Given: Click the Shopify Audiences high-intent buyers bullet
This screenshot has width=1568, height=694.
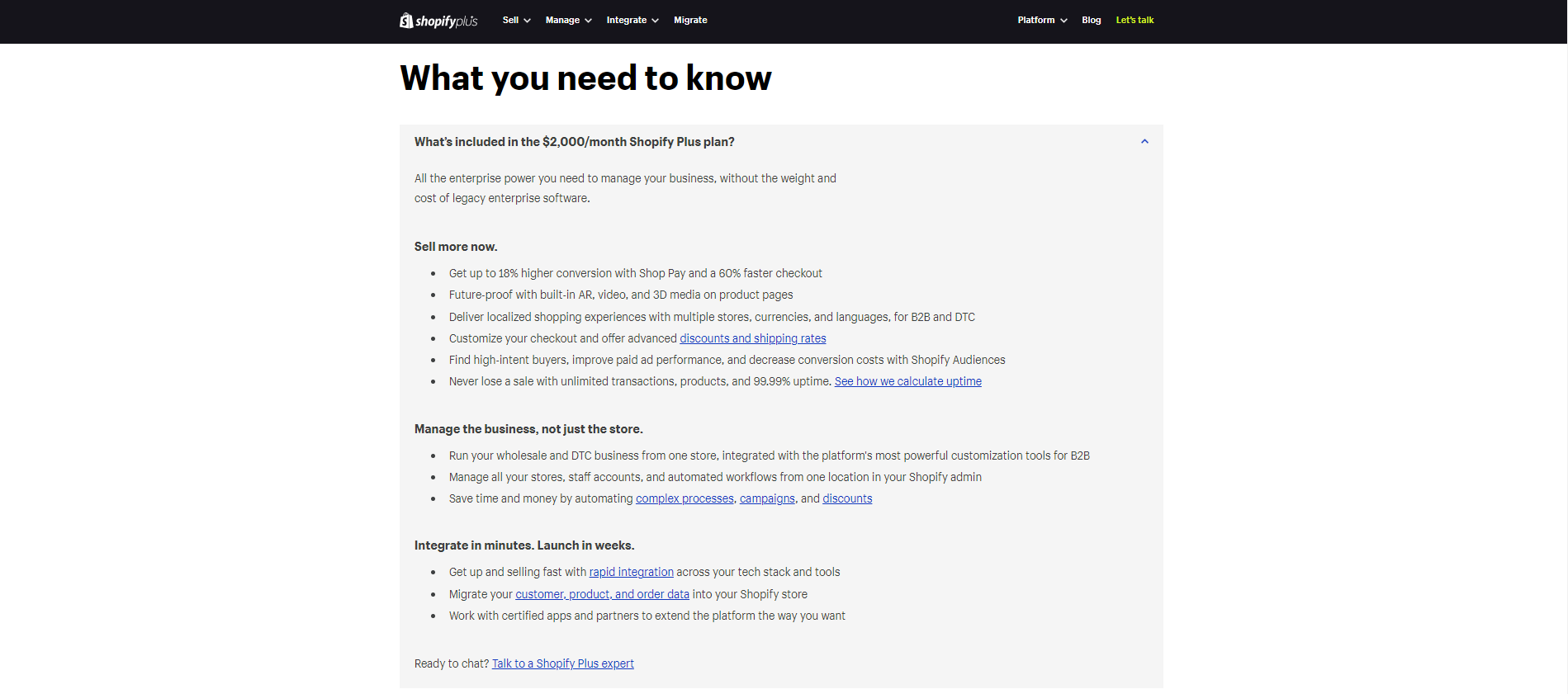Looking at the screenshot, I should tap(727, 360).
